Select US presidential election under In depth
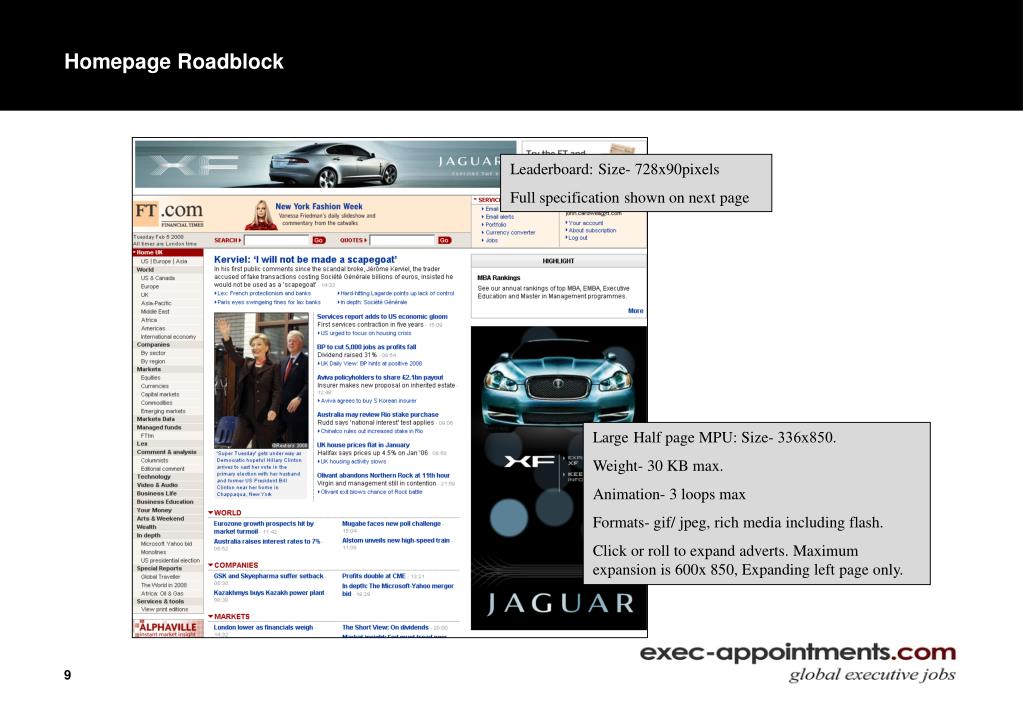Image resolution: width=1023 pixels, height=708 pixels. (x=170, y=561)
